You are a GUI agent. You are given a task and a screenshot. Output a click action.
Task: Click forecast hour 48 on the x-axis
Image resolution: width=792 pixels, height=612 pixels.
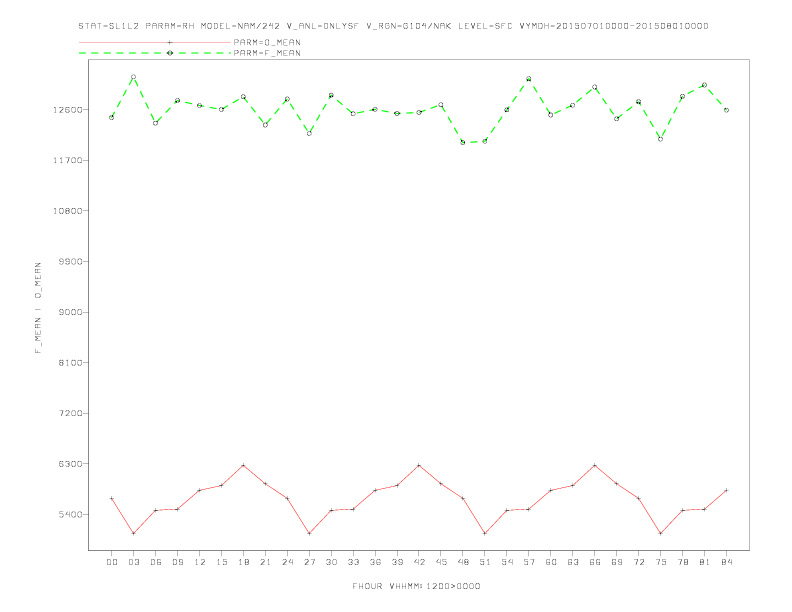463,562
